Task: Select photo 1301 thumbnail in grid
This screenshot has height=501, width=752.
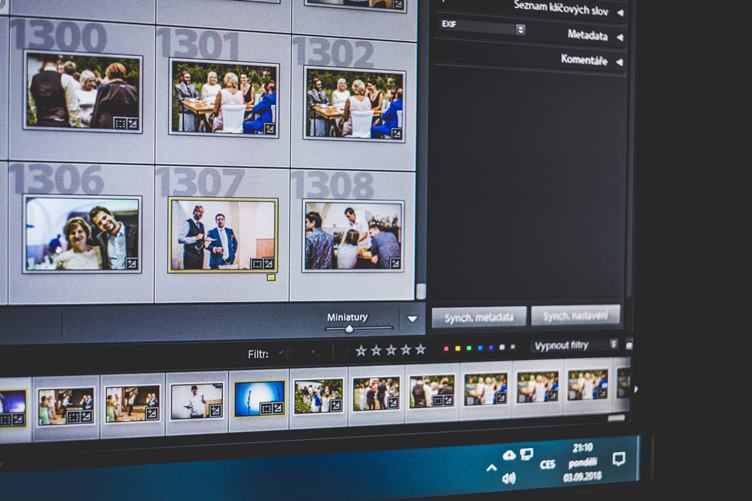Action: click(x=224, y=98)
